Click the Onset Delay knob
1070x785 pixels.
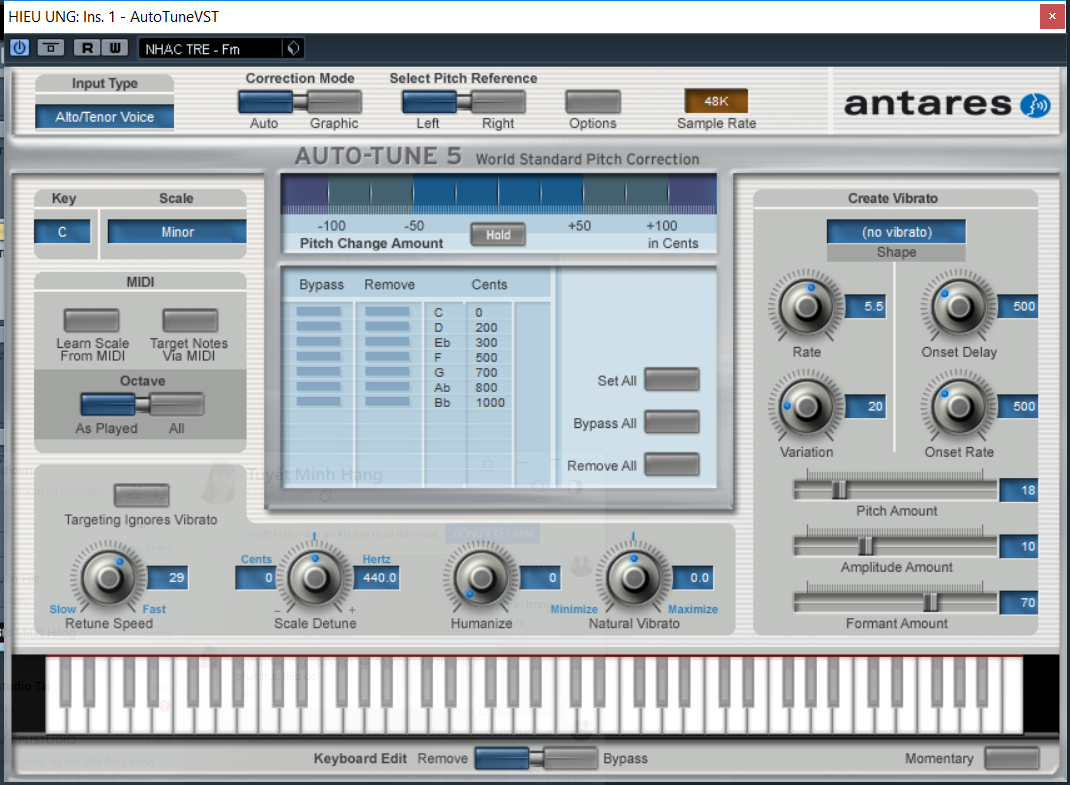point(959,306)
